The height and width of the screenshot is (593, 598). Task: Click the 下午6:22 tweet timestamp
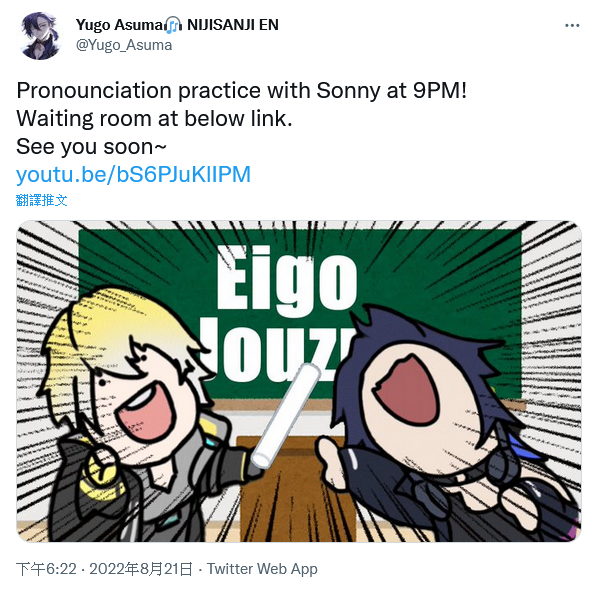(x=46, y=569)
